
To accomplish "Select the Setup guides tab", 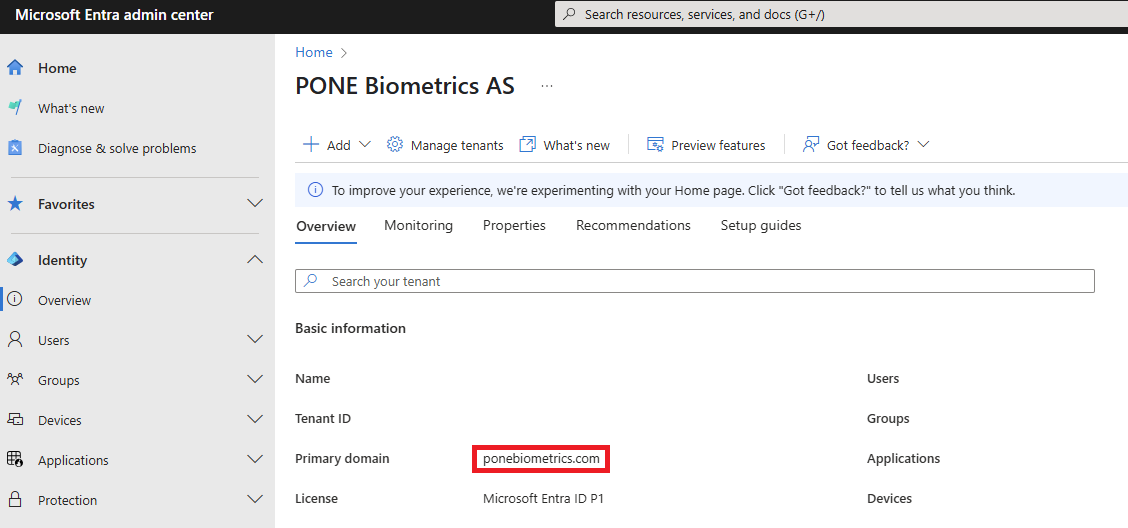I will [761, 225].
